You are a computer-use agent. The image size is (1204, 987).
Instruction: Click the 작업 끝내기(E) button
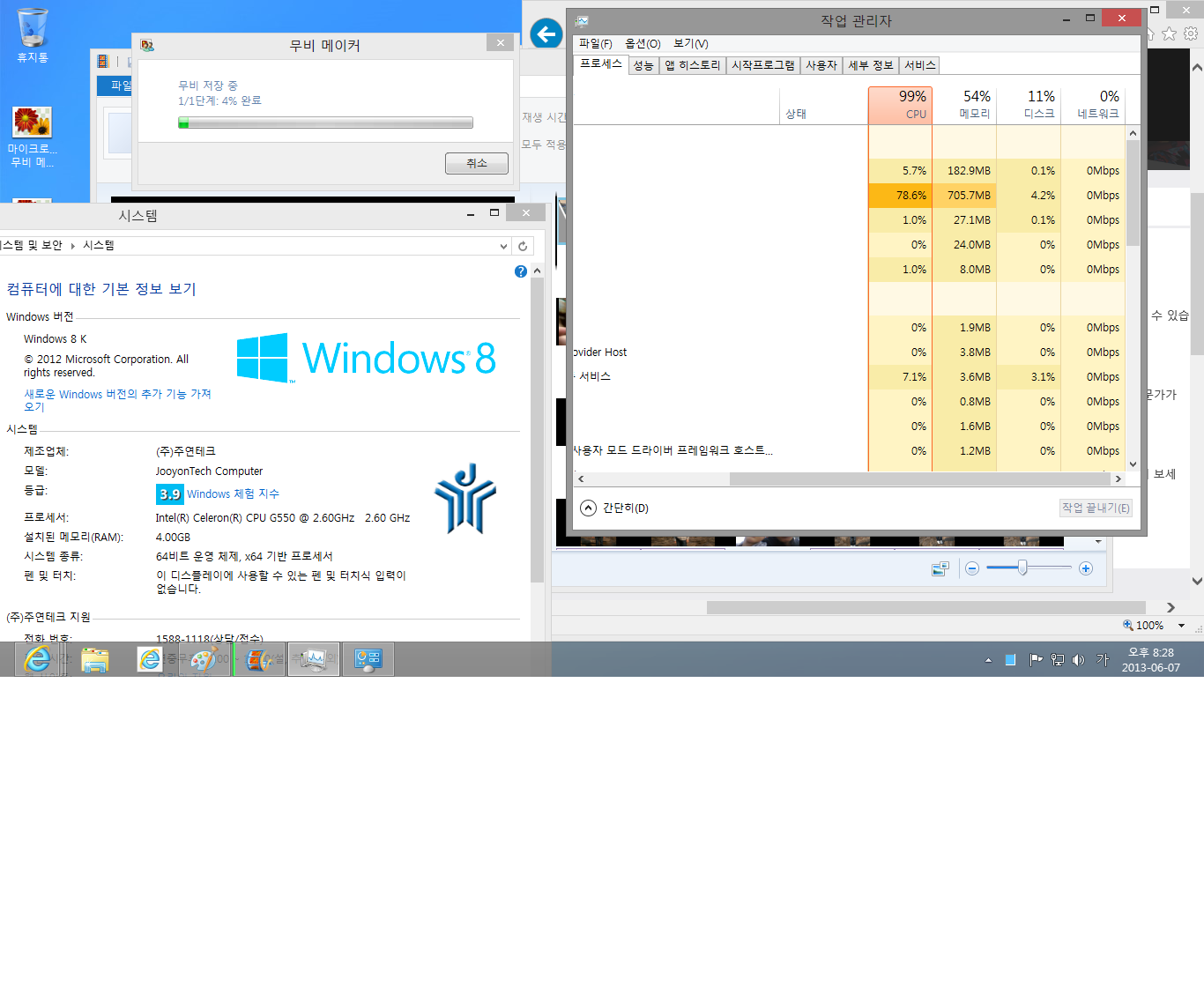tap(1096, 508)
